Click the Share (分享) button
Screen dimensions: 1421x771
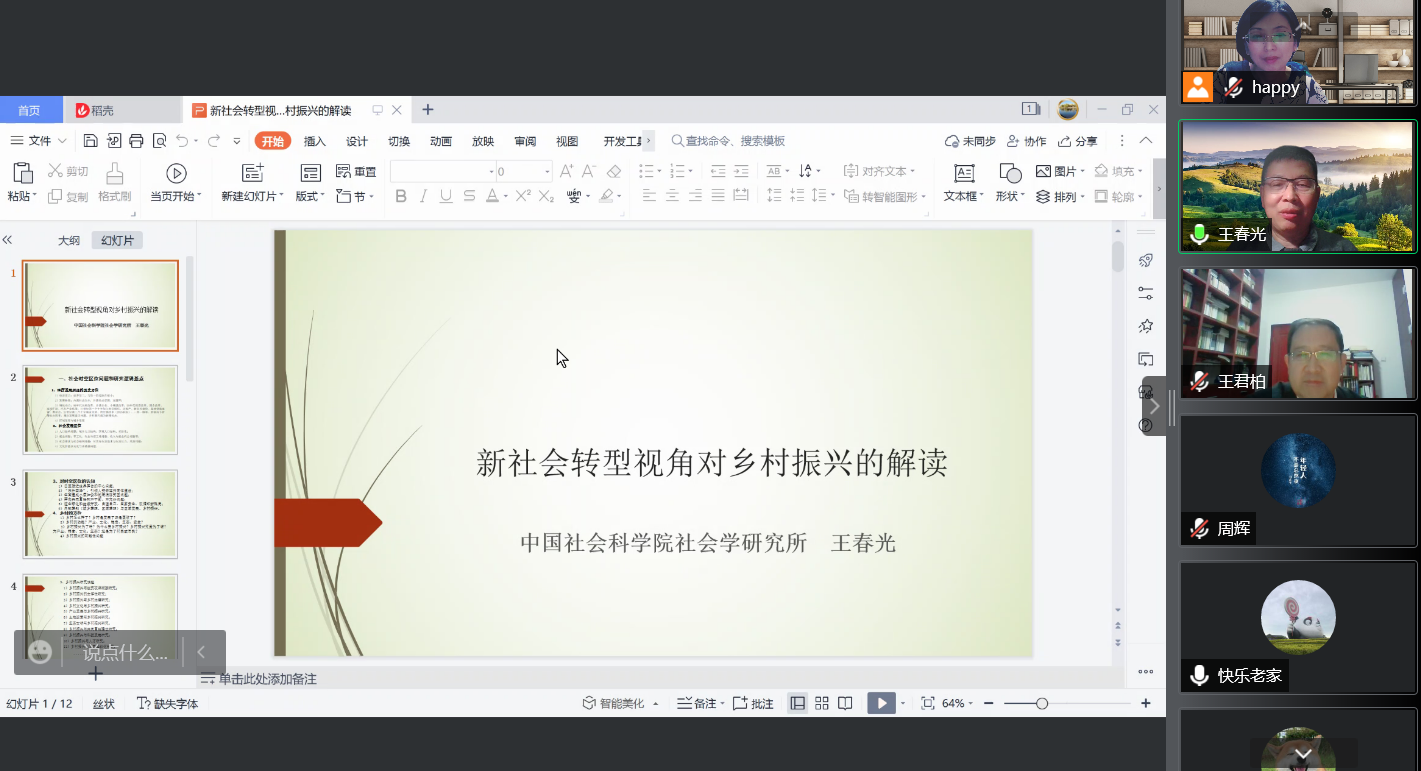pyautogui.click(x=1078, y=141)
